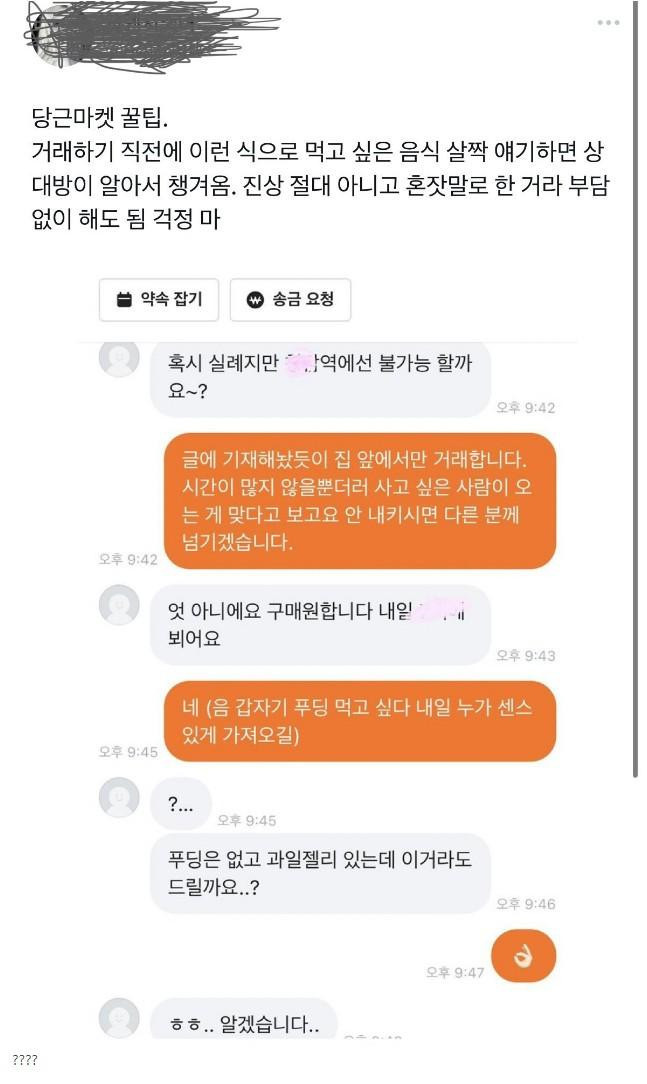Select the ?... short message bubble
Viewport: 647px width, 1084px height.
[x=180, y=804]
